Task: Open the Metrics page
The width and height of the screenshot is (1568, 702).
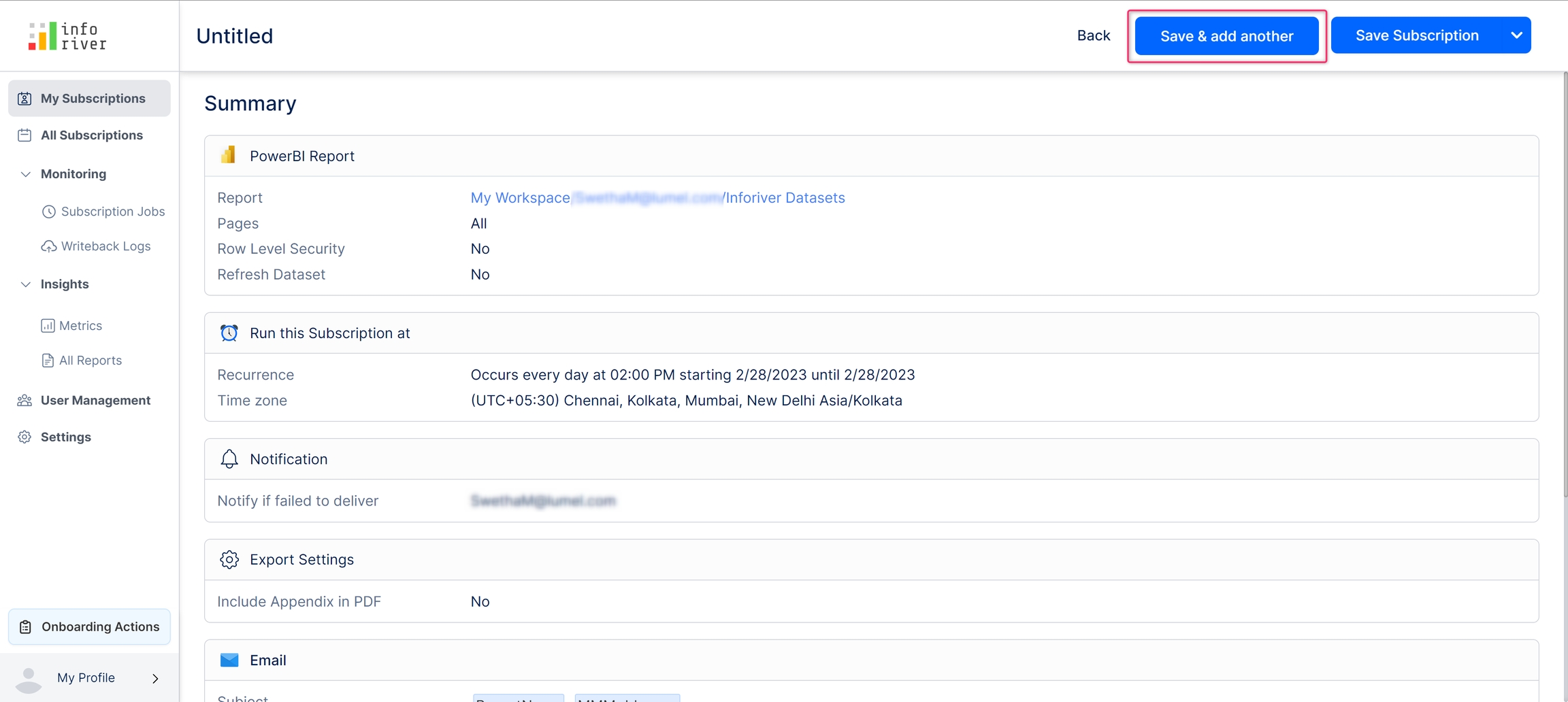Action: coord(80,326)
